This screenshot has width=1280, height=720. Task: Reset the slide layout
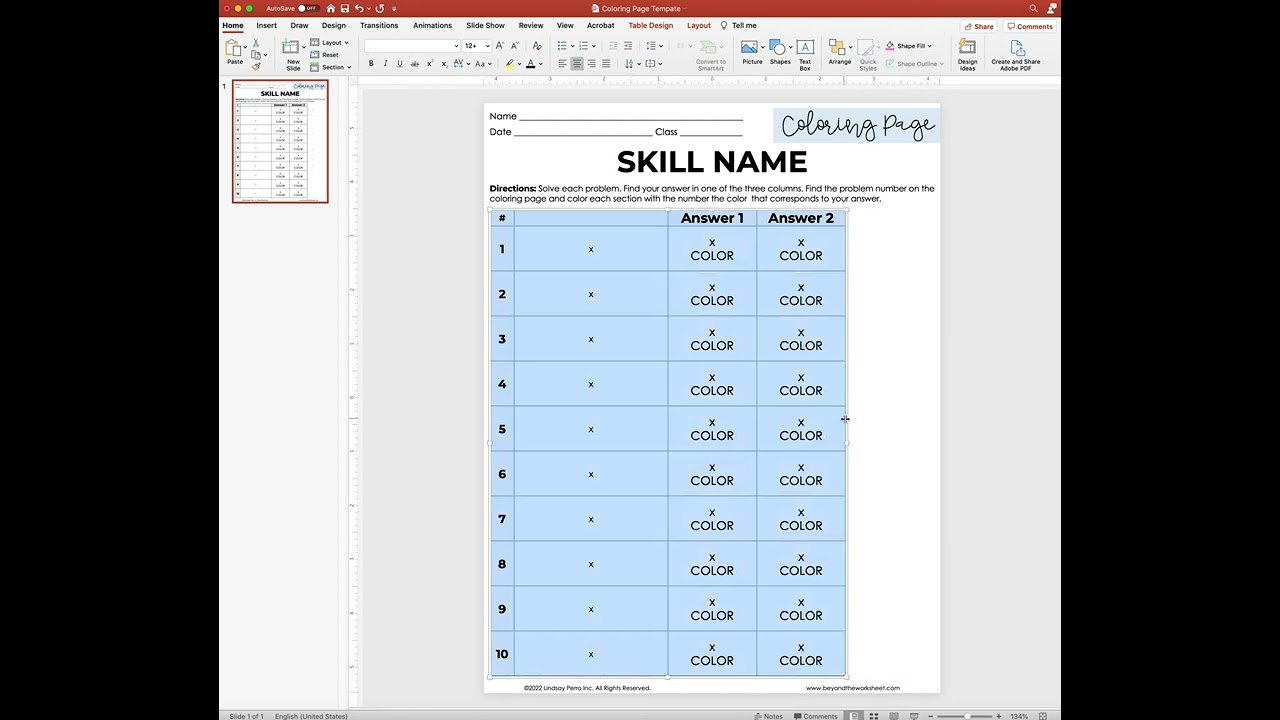(x=325, y=55)
